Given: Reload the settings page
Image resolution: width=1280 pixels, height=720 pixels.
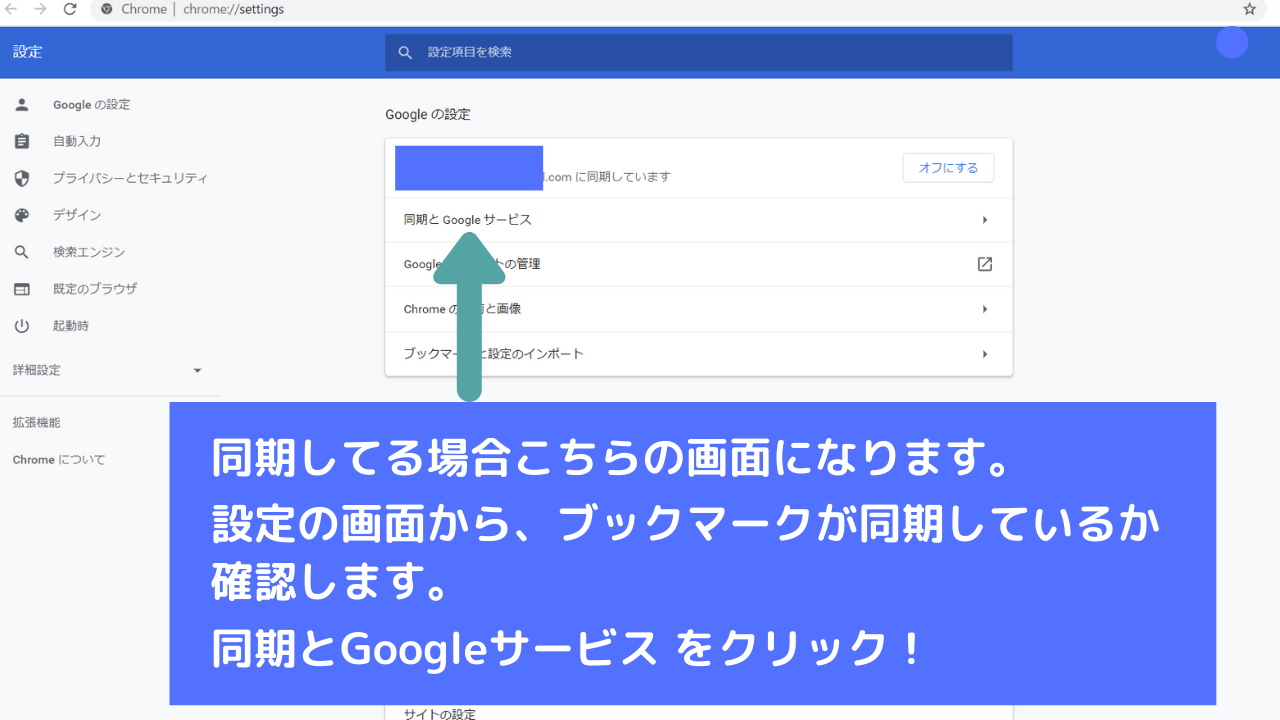Looking at the screenshot, I should pyautogui.click(x=70, y=9).
